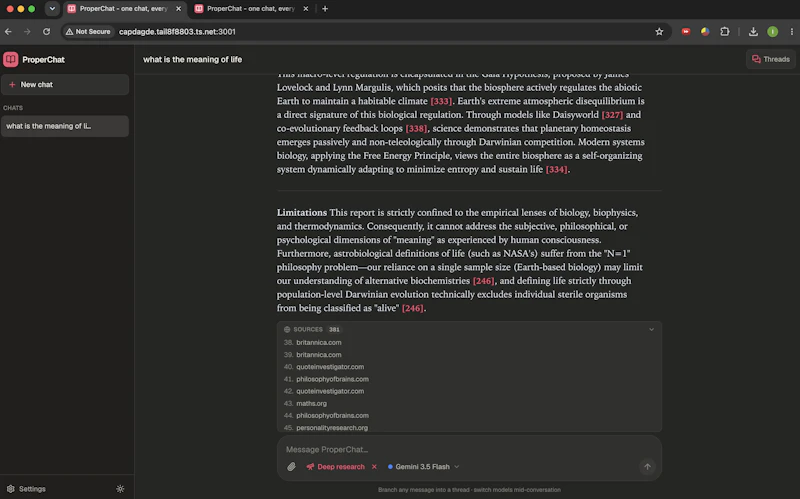The width and height of the screenshot is (800, 499).
Task: Click the multicolor circle extension icon
Action: (x=705, y=32)
